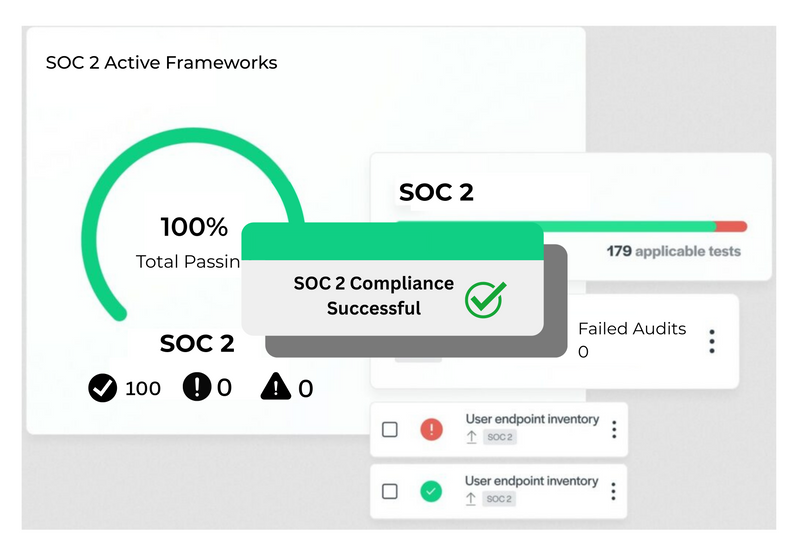Click the green passed status check icon
Screen dimensions: 800x542
[431, 491]
